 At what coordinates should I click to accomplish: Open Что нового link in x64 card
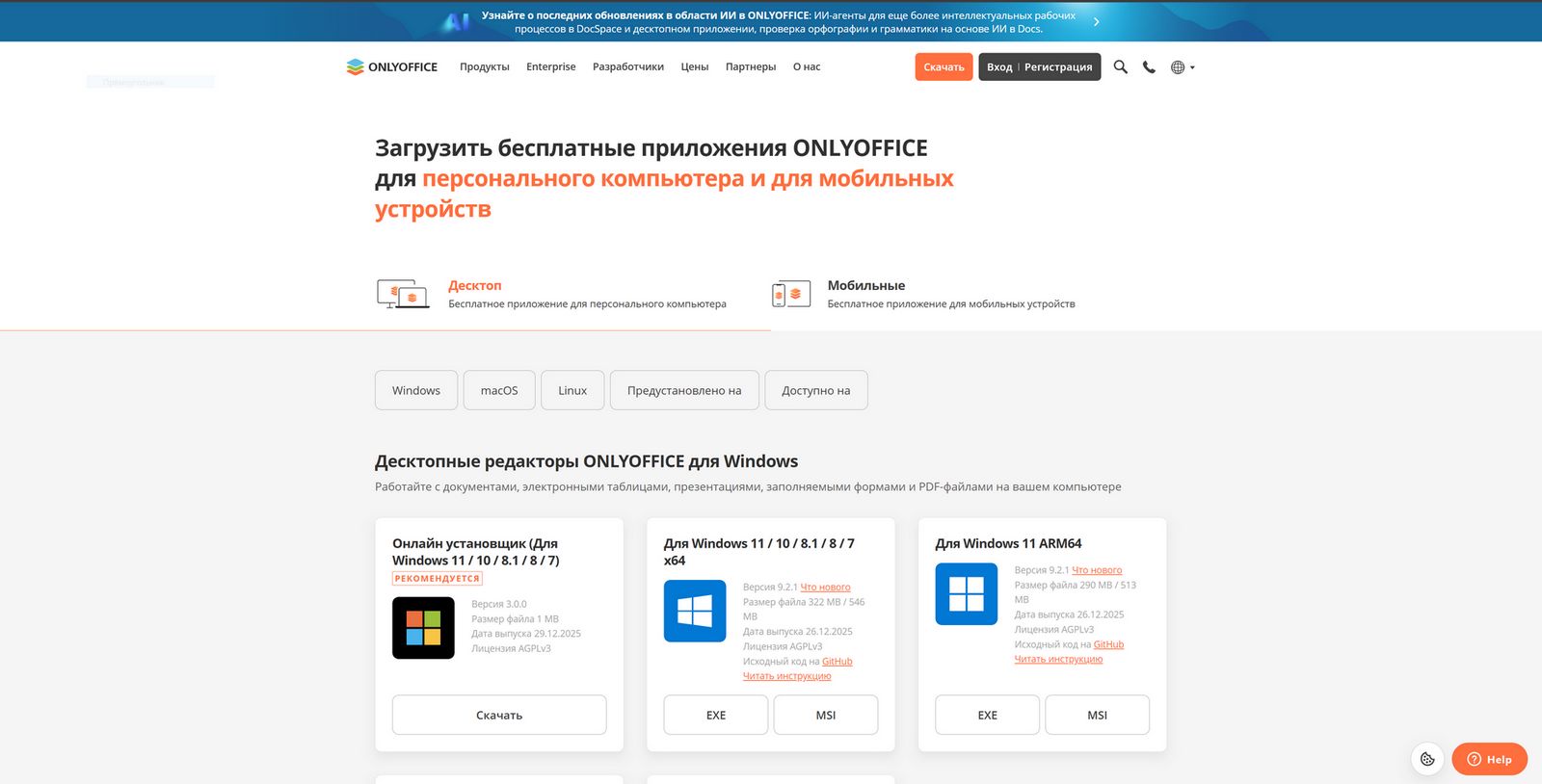(x=825, y=587)
